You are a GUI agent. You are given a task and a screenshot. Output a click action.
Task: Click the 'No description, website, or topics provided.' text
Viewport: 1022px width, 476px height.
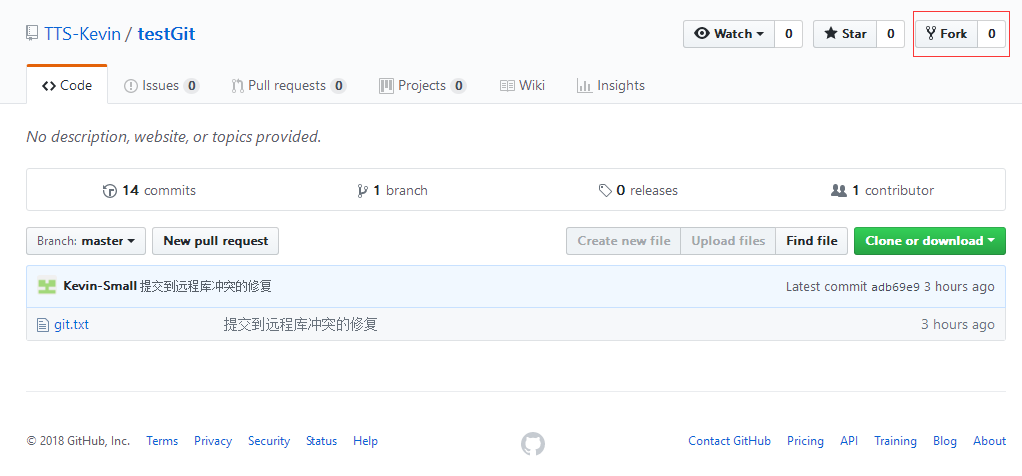pyautogui.click(x=174, y=137)
